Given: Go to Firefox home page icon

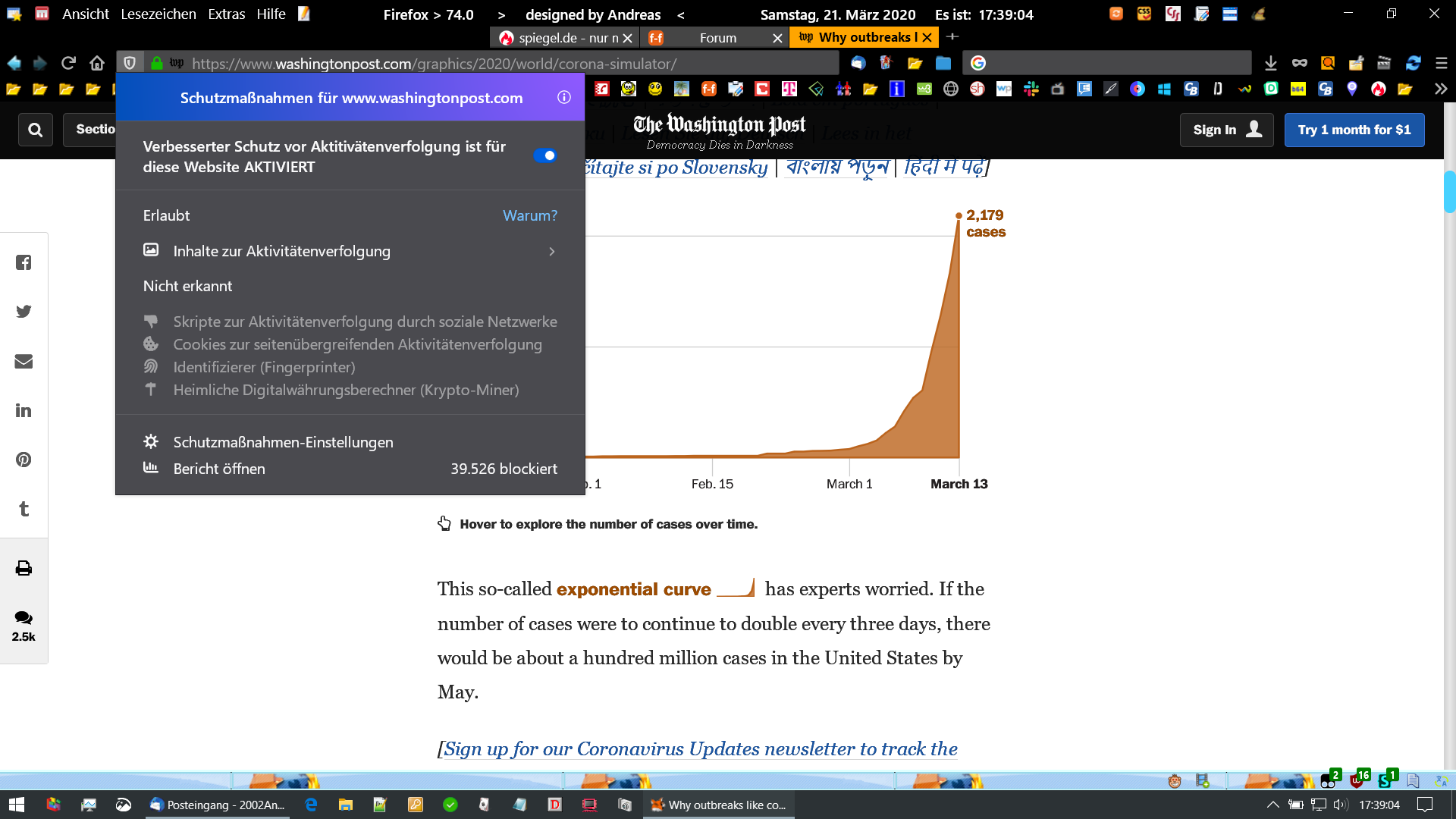Looking at the screenshot, I should [97, 63].
